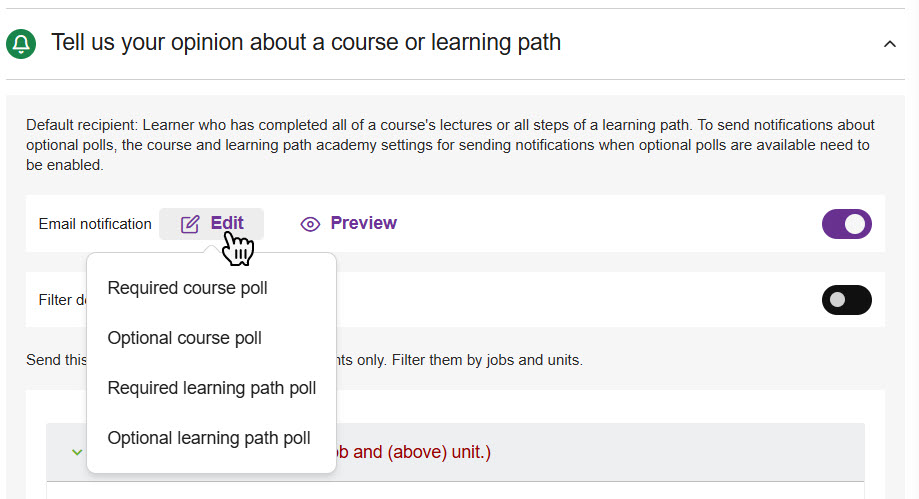Disable the Email notification purple toggle

(846, 224)
